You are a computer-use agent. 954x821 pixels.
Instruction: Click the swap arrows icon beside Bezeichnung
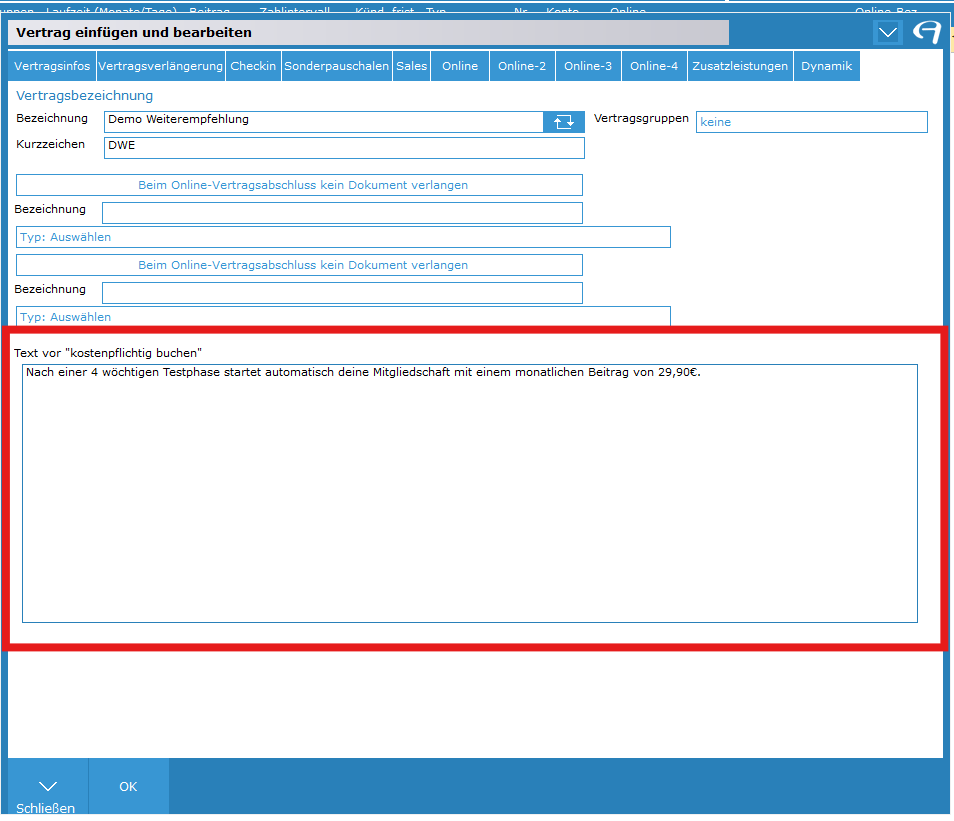[563, 121]
